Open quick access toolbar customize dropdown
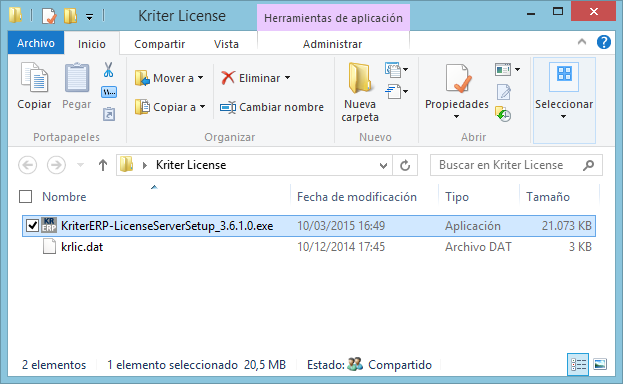 point(90,17)
